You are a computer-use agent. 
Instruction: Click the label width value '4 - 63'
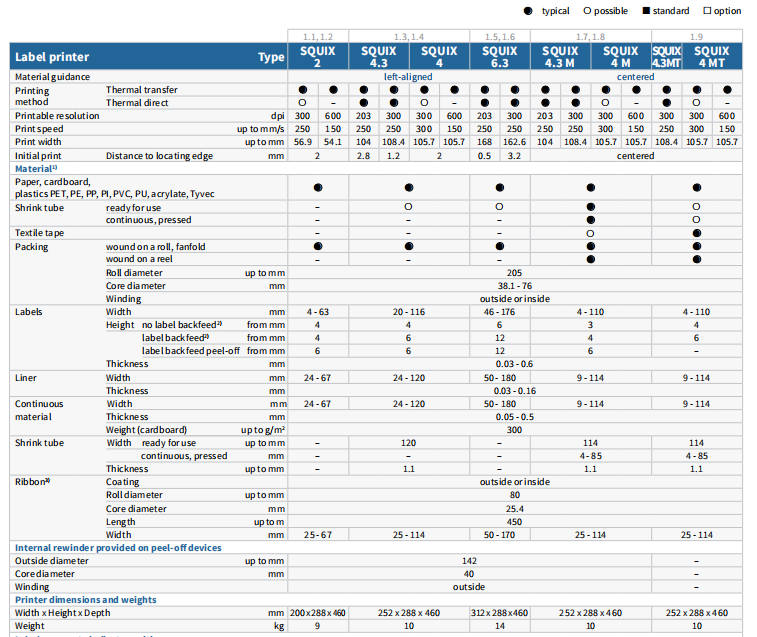coord(318,312)
